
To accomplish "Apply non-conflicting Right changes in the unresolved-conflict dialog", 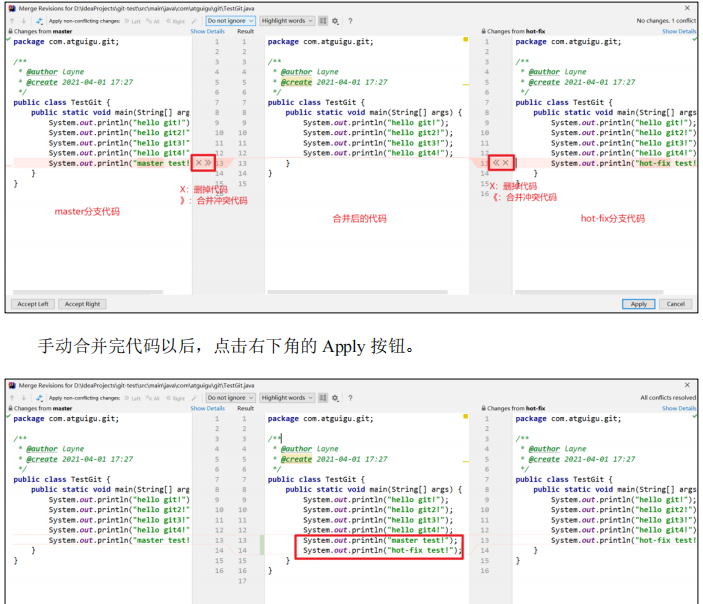I will tap(175, 21).
